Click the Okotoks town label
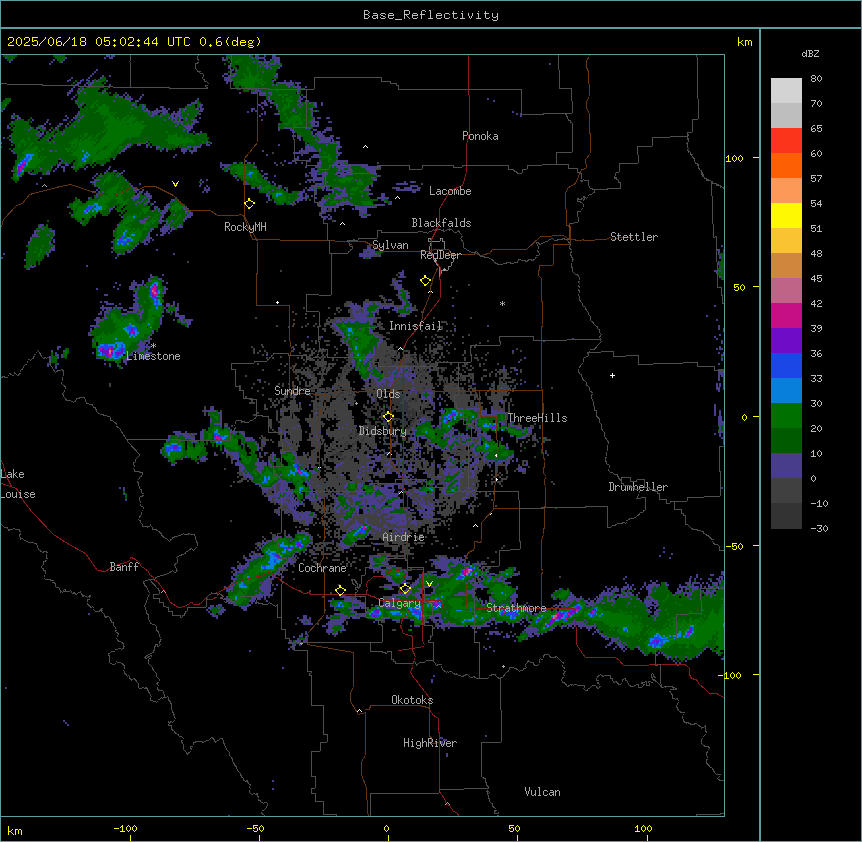862x842 pixels. click(412, 700)
